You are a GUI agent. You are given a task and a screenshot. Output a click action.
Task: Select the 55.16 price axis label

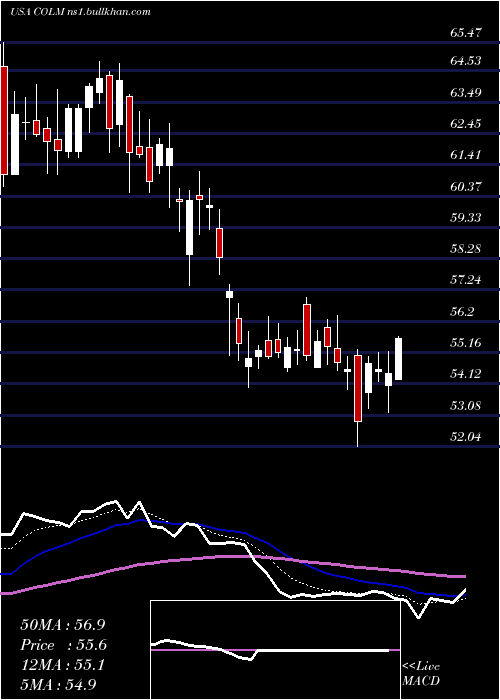(466, 343)
